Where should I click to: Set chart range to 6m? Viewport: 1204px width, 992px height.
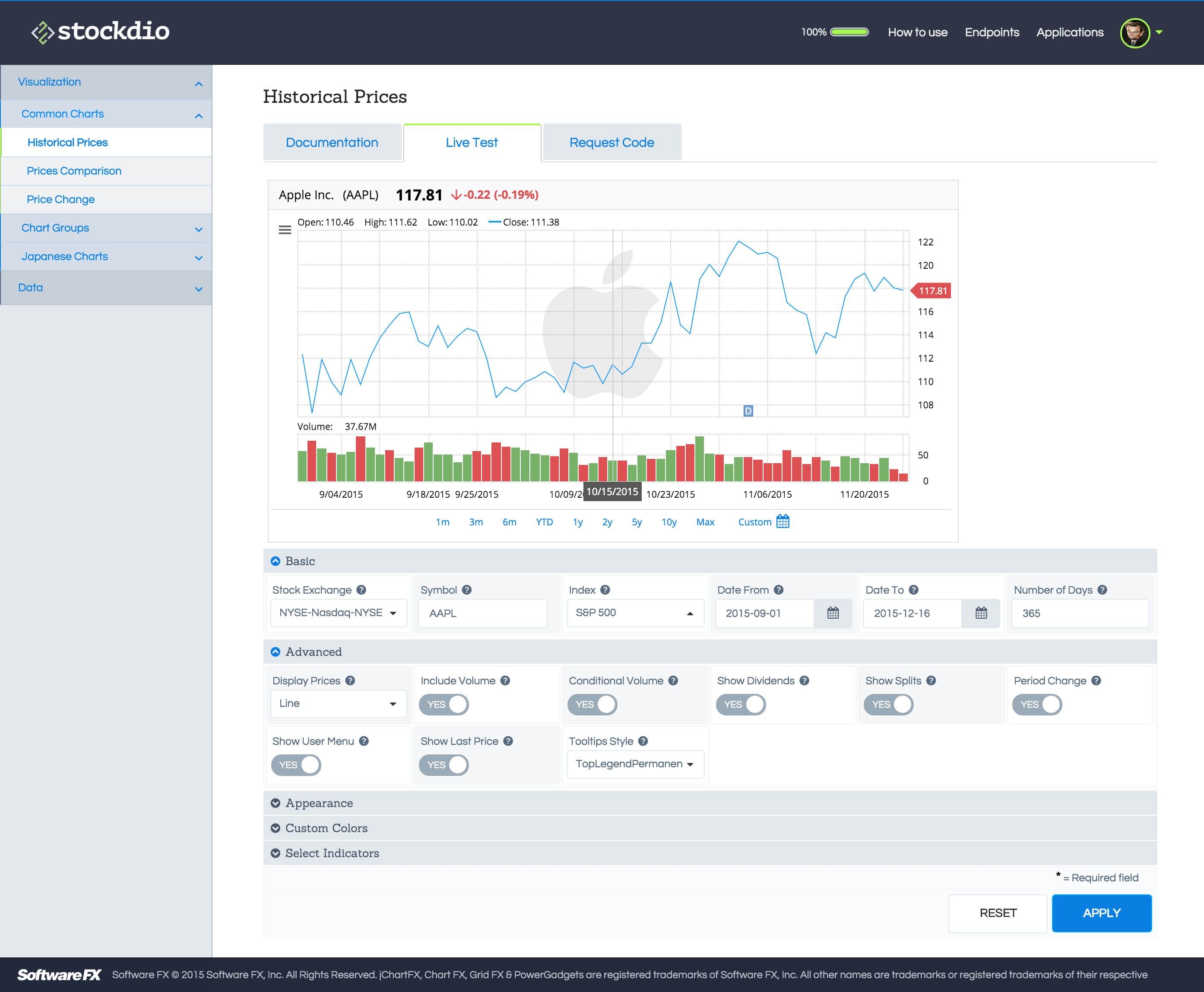tap(510, 522)
